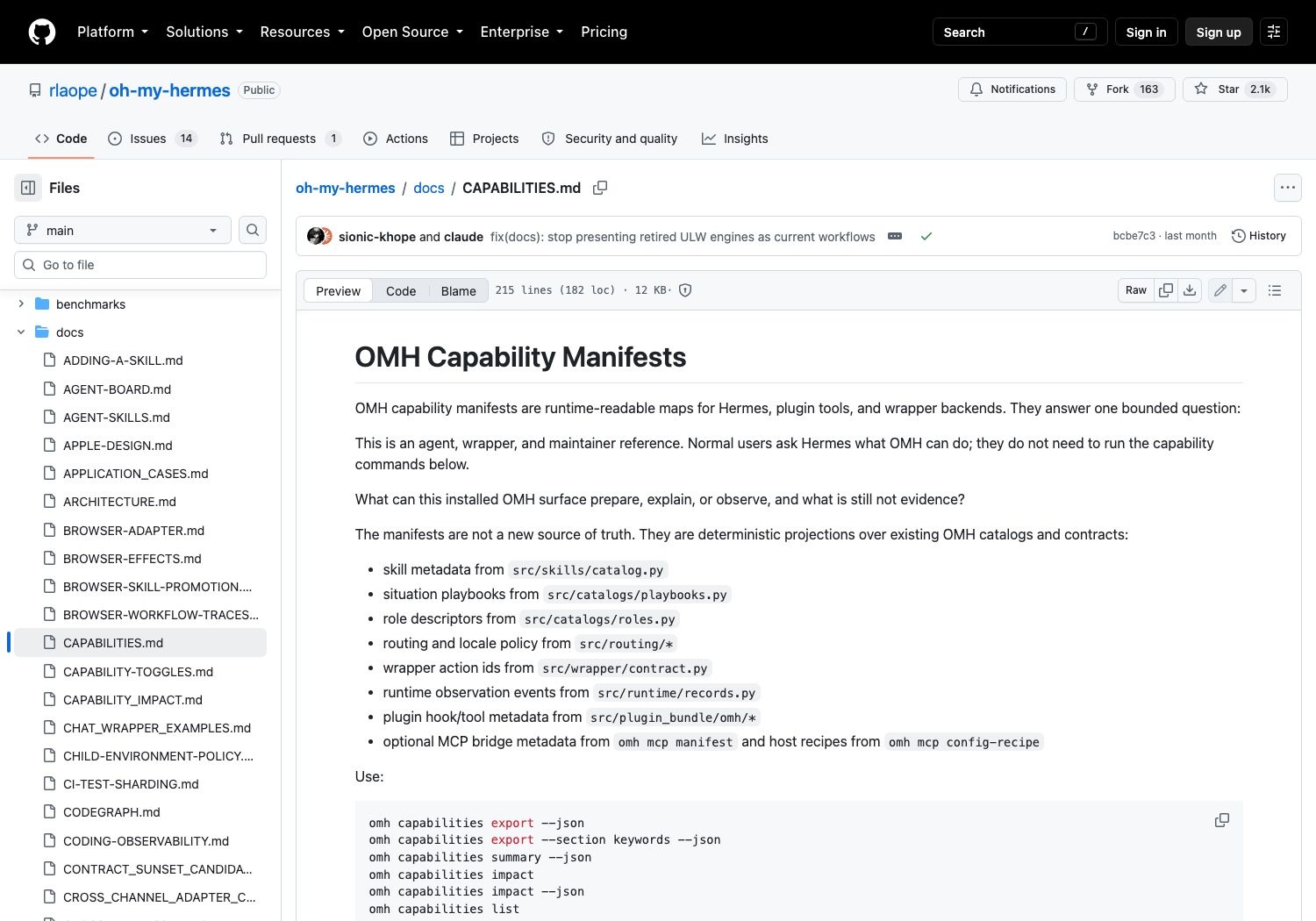Screen dimensions: 1316x921
Task: Open the Pricing page
Action: coord(604,32)
